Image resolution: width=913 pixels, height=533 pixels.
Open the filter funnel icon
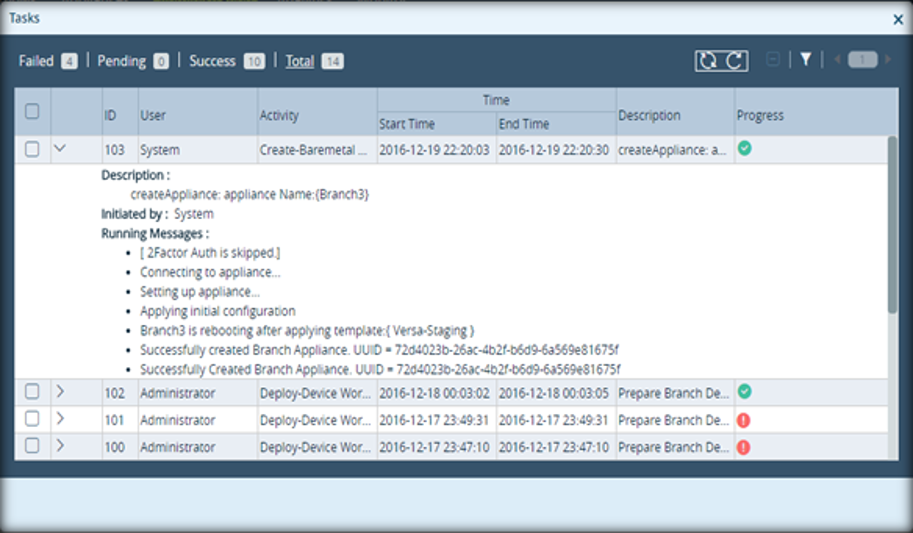coord(806,59)
